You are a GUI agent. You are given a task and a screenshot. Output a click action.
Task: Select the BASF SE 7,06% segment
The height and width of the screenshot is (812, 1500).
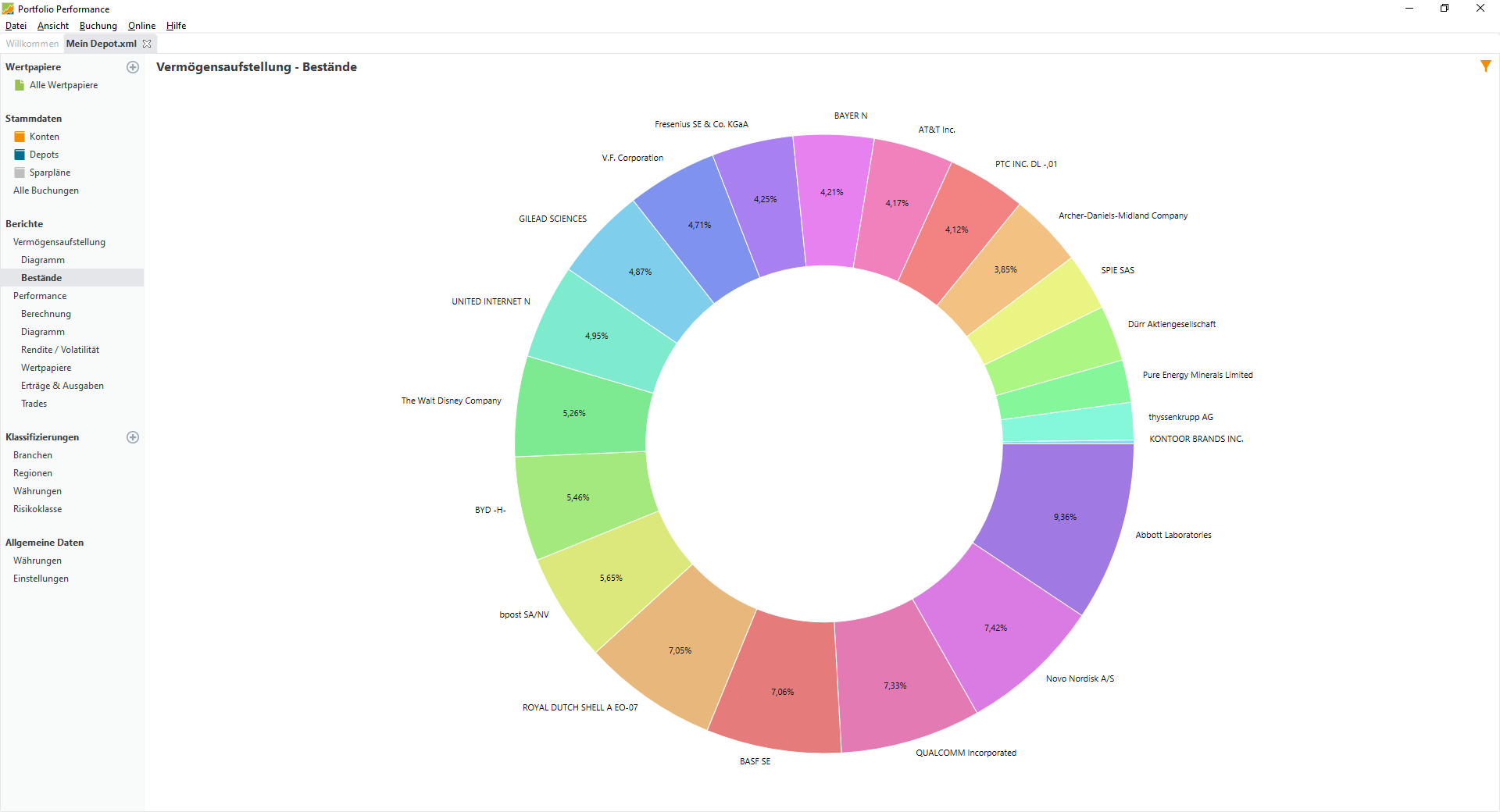[782, 692]
